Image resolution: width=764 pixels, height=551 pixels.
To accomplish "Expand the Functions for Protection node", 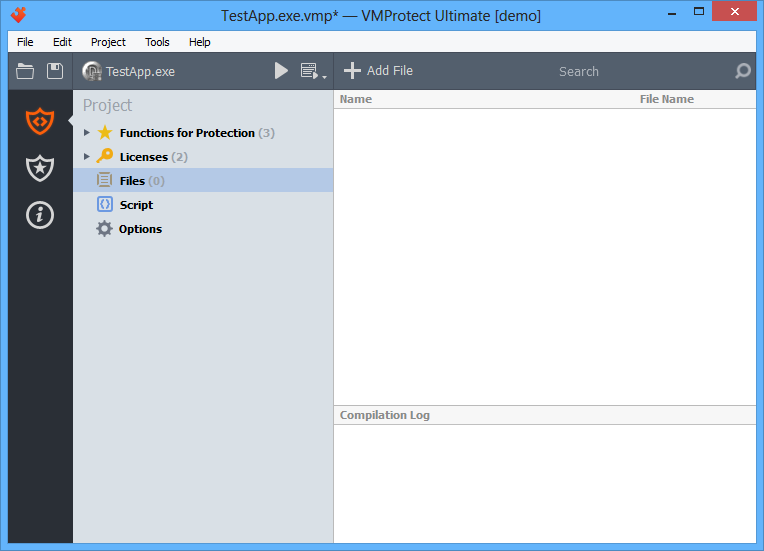I will click(87, 133).
